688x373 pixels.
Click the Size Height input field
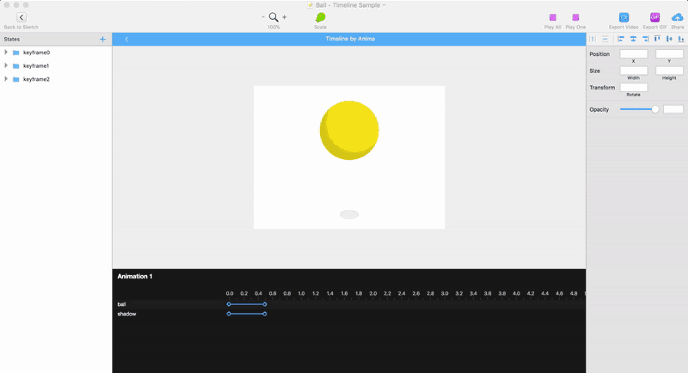coord(669,71)
